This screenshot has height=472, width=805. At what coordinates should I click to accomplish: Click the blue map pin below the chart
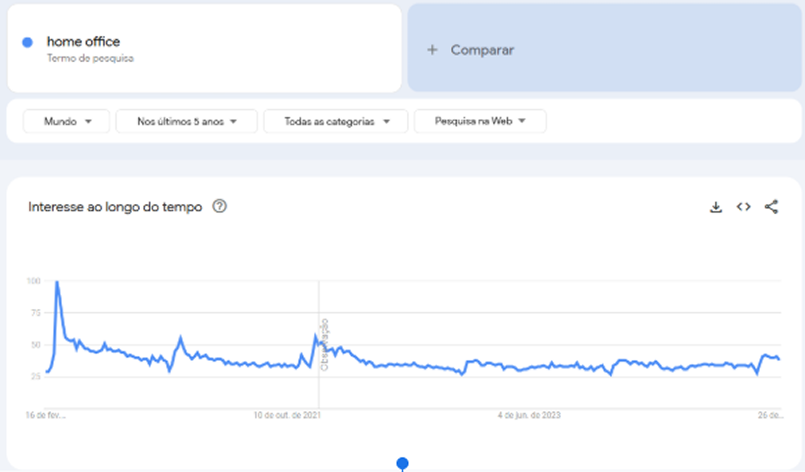402,463
